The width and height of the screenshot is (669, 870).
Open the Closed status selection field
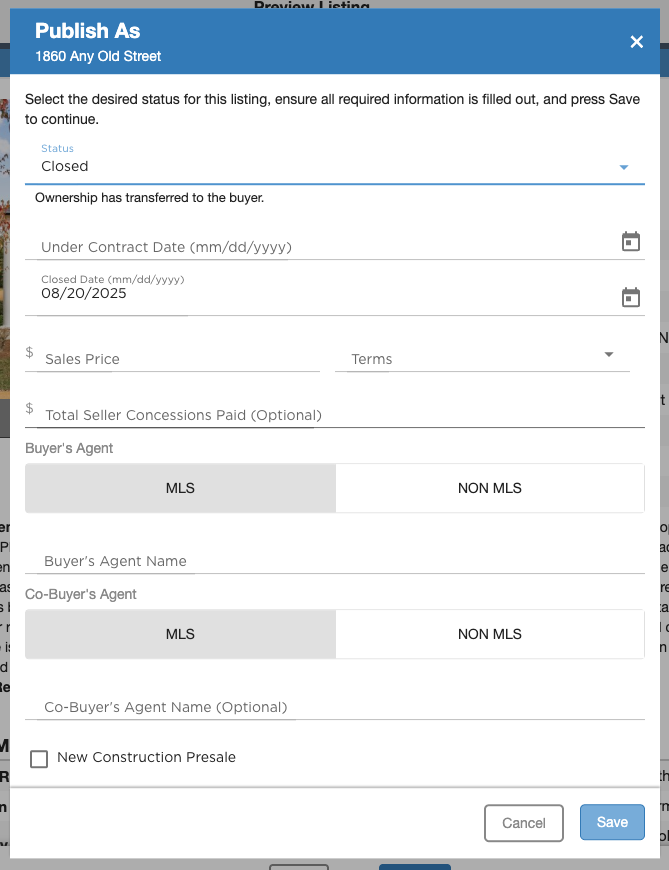tap(334, 162)
